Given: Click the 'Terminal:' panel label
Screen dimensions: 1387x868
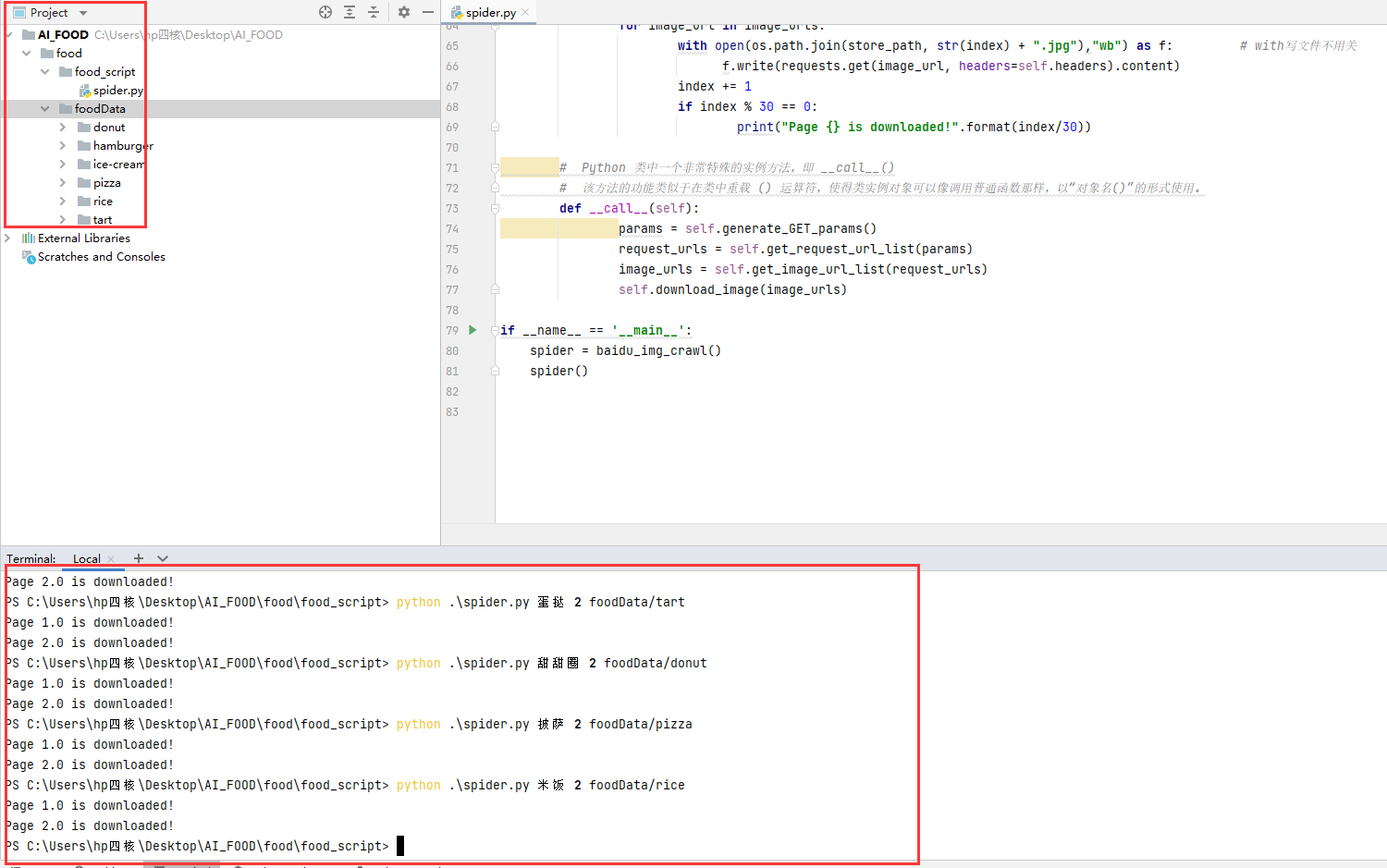Looking at the screenshot, I should (x=31, y=559).
